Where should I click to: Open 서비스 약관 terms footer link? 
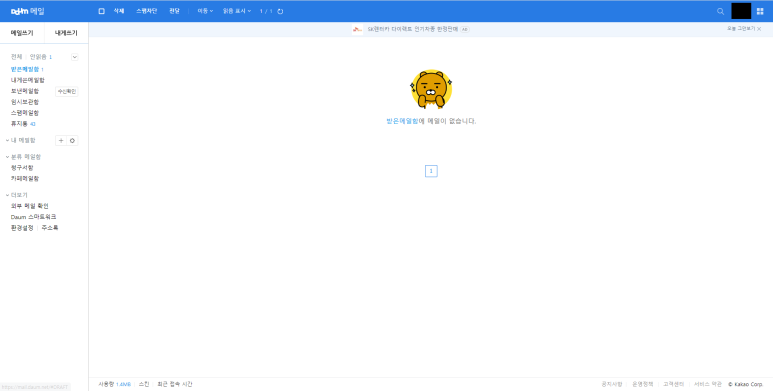pyautogui.click(x=708, y=384)
